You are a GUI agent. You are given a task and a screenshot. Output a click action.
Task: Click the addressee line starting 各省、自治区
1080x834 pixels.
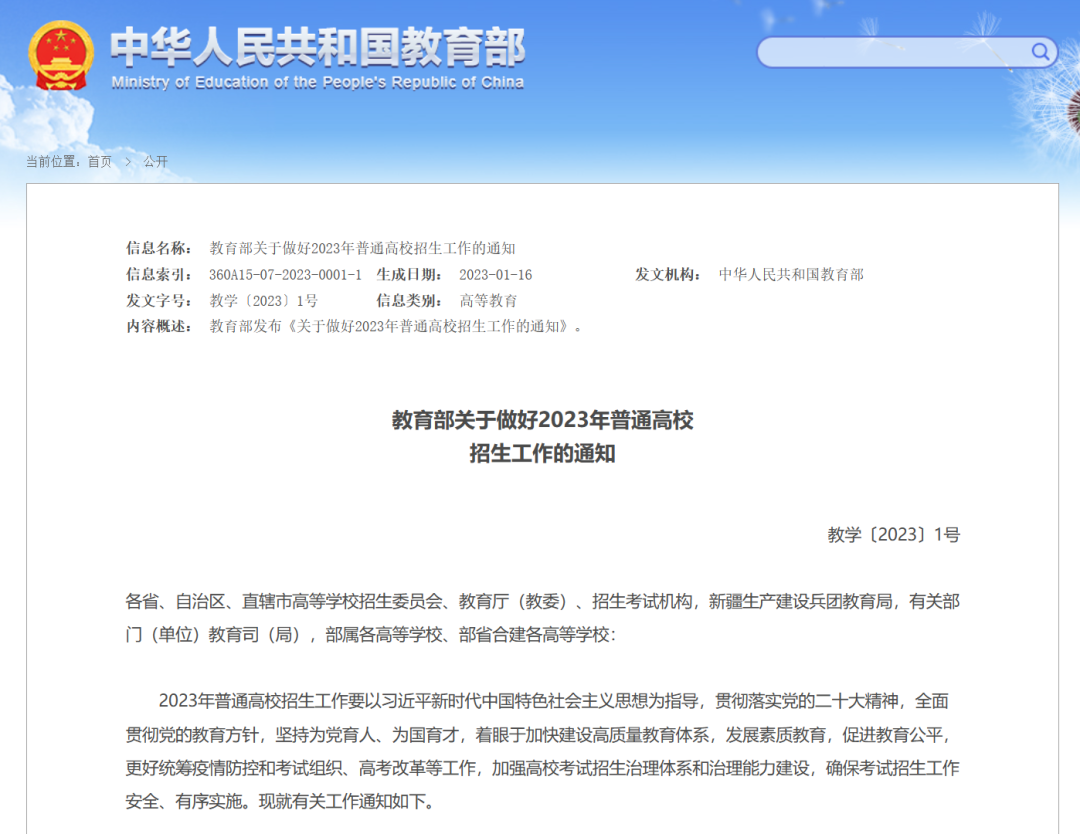(x=543, y=601)
